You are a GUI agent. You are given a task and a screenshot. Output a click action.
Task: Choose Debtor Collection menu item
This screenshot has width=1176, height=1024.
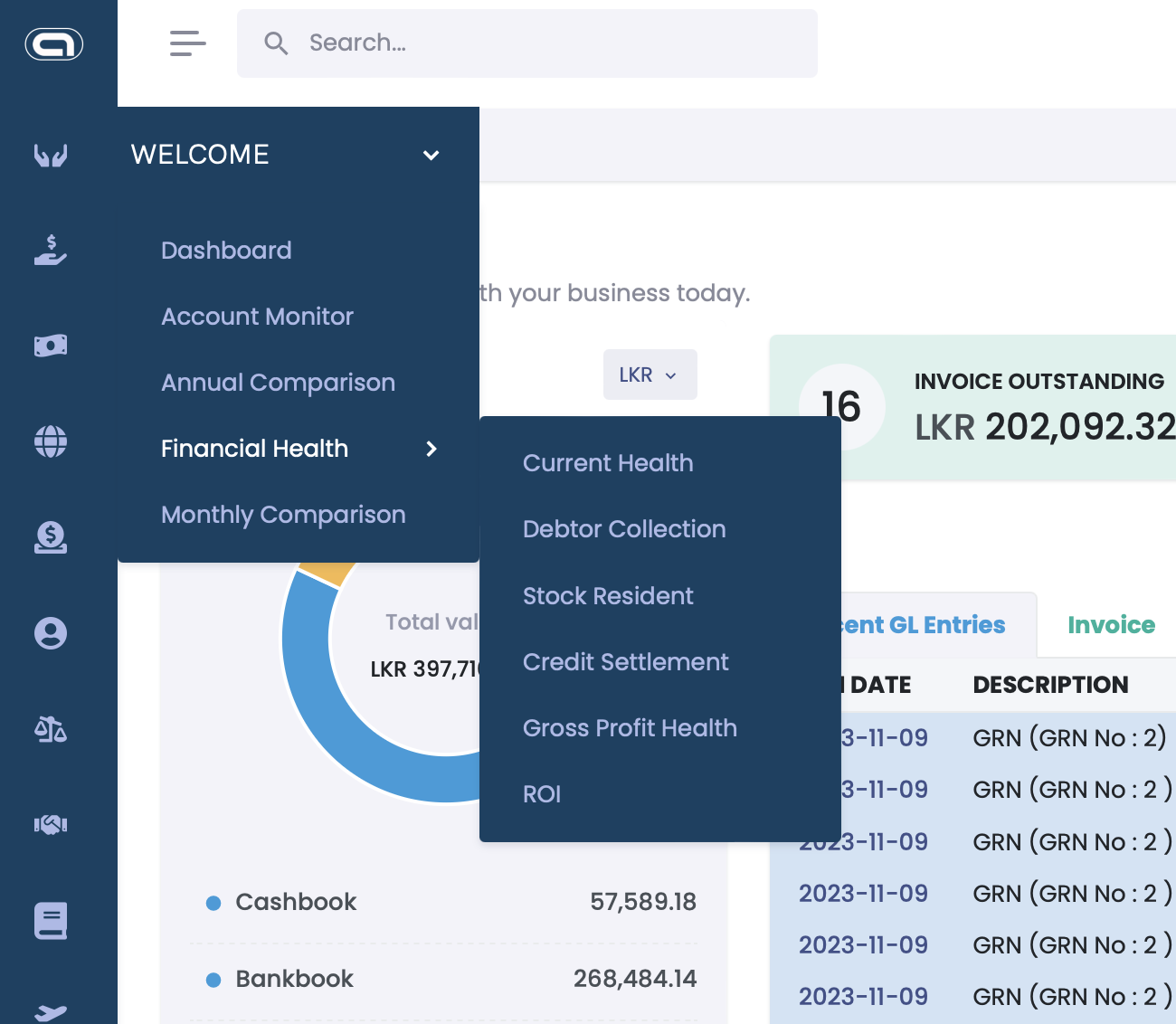(x=624, y=529)
